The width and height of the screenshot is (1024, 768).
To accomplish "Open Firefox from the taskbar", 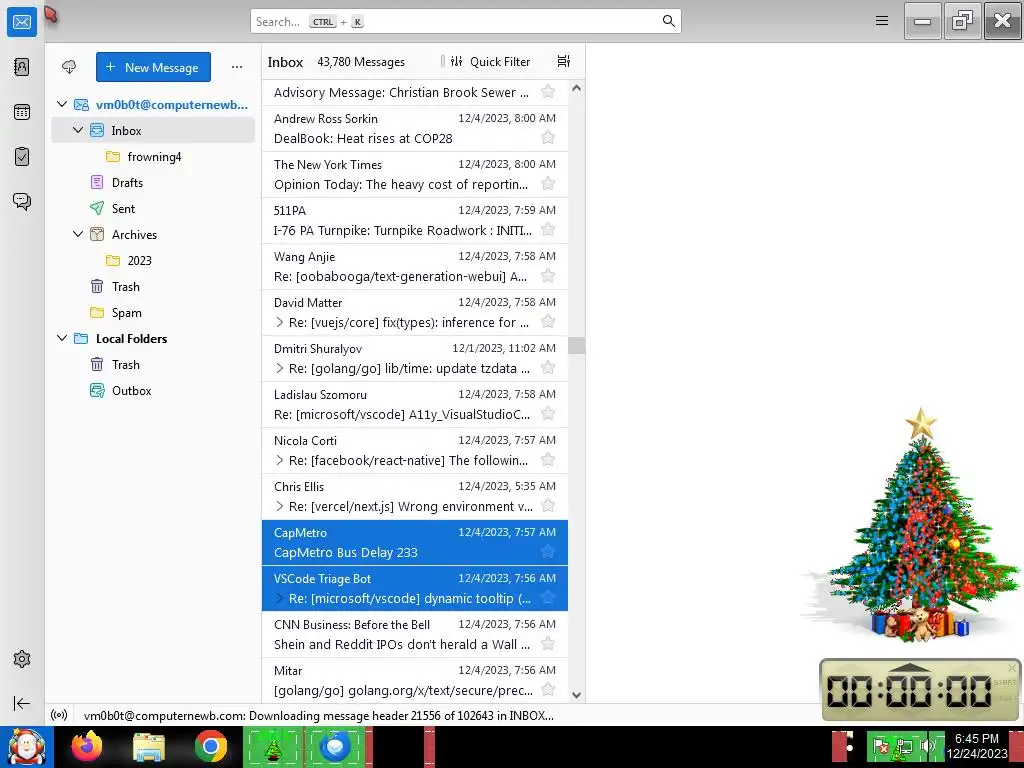I will click(87, 746).
